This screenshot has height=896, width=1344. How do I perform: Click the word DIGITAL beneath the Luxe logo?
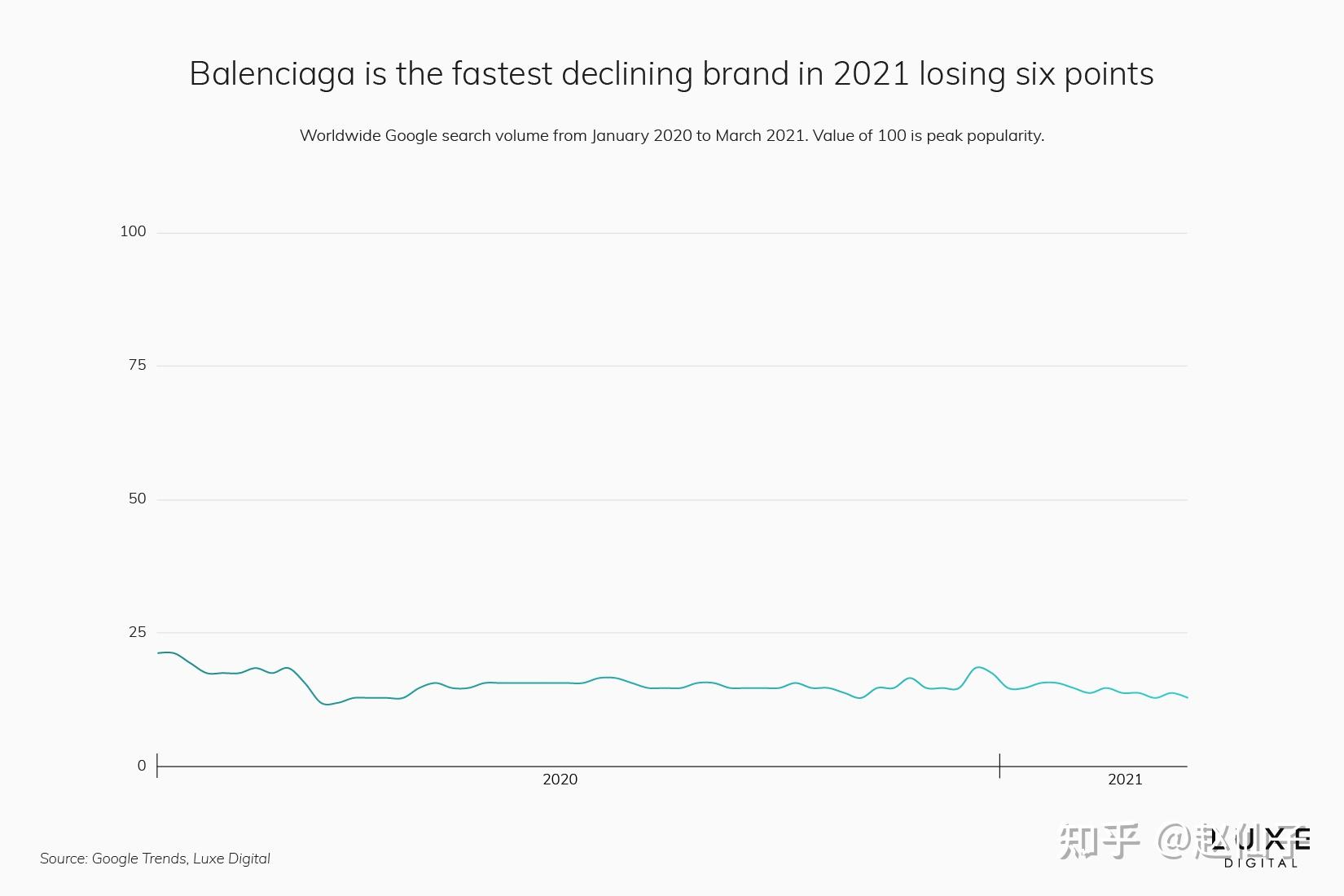1261,863
